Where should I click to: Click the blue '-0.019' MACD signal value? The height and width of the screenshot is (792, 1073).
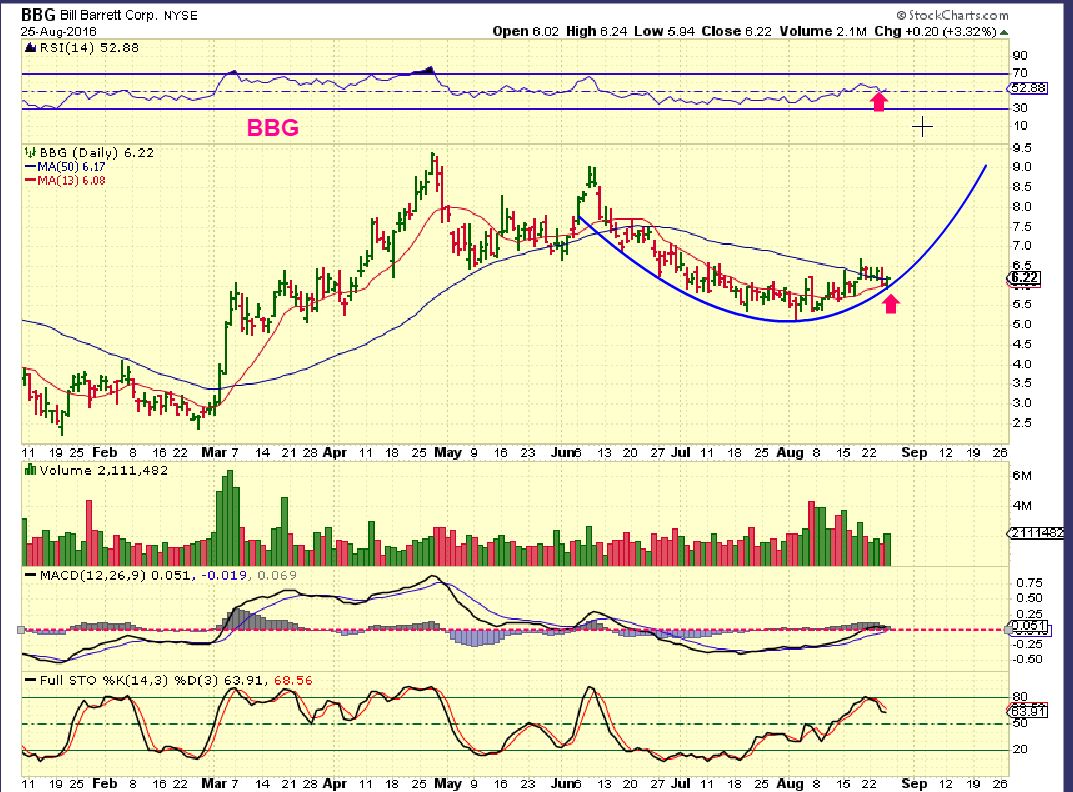click(x=224, y=575)
